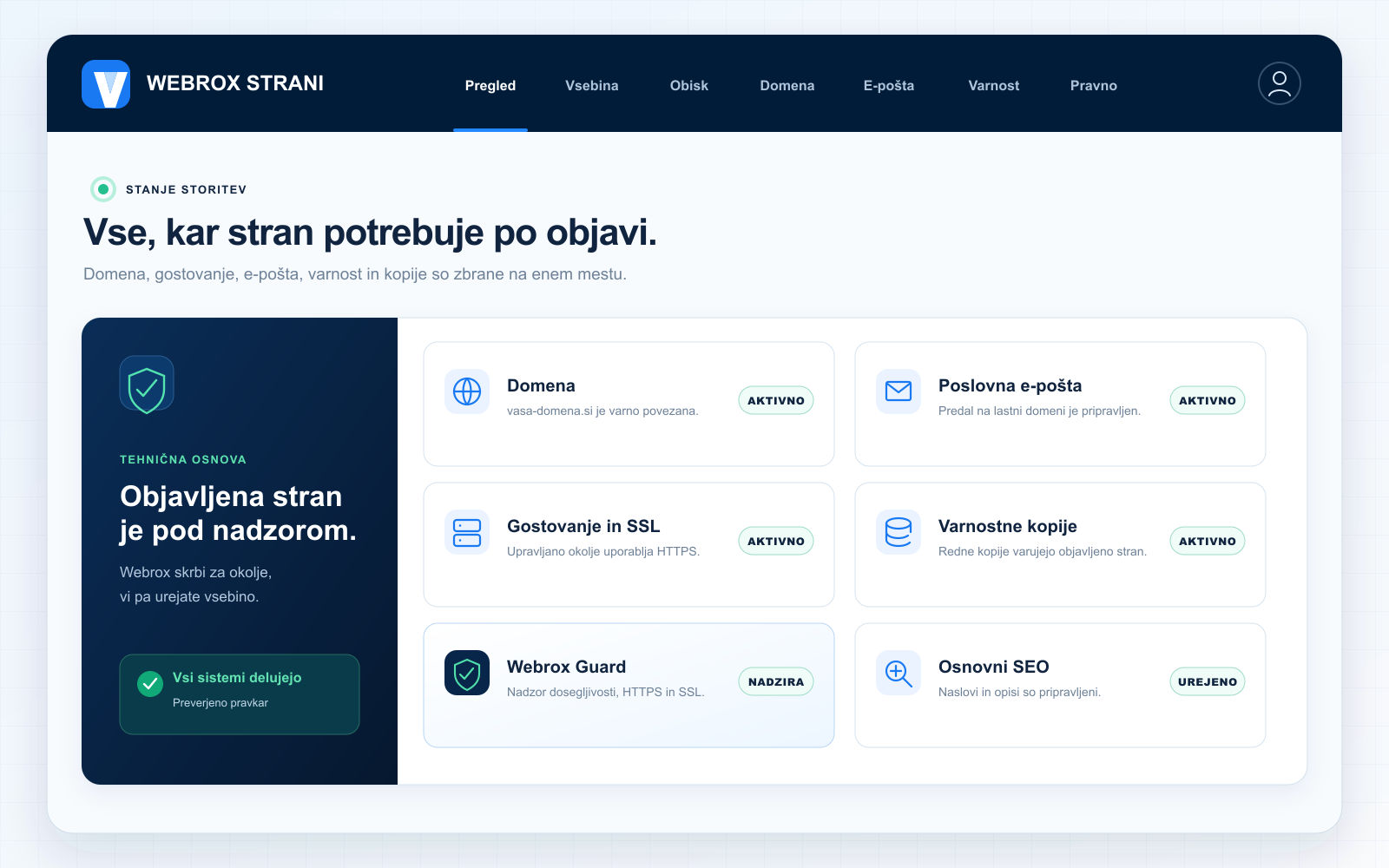This screenshot has width=1389, height=868.
Task: Click text 'vasa-domena.si je varno povezana.'
Action: [602, 411]
